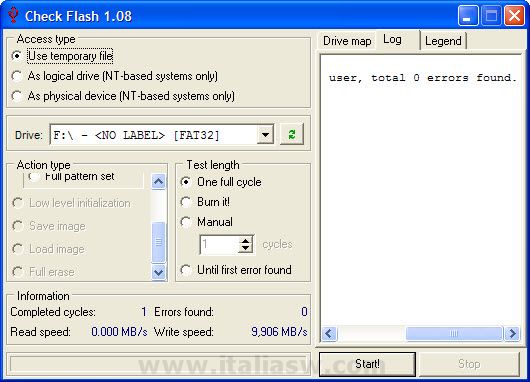Viewport: 530px width, 382px height.
Task: Click the Completed cycles value 1
Action: tap(144, 312)
